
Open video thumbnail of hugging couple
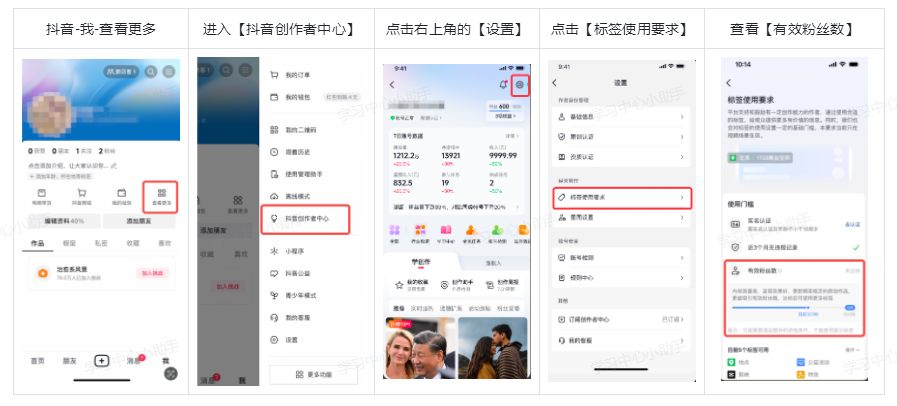click(493, 348)
